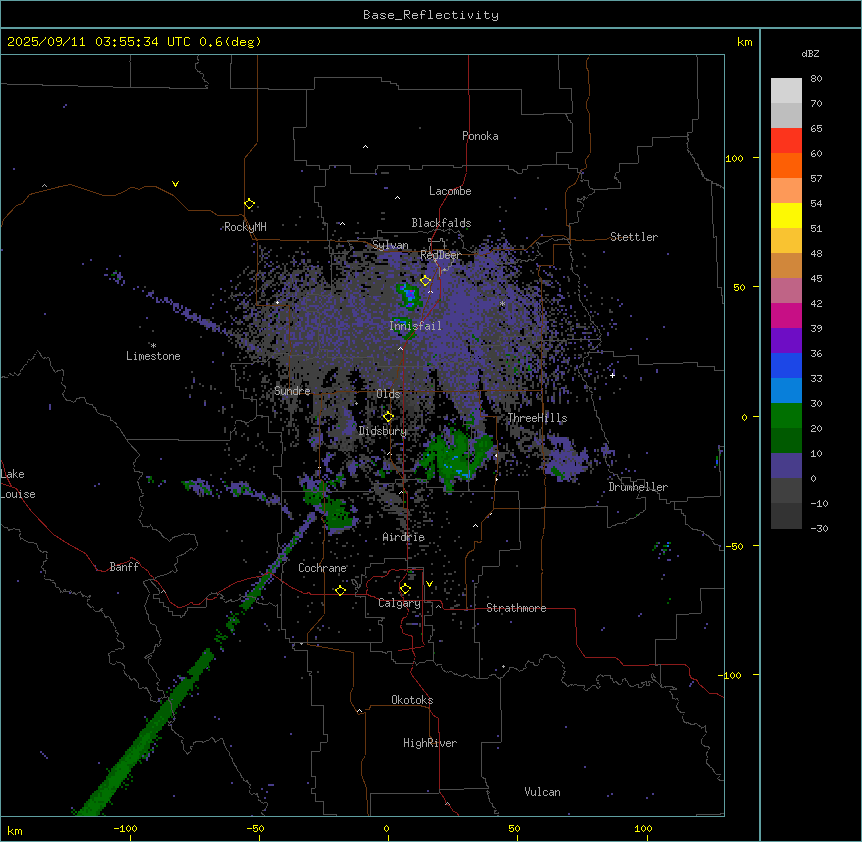The height and width of the screenshot is (842, 862).
Task: Click the Strathmore label
Action: (x=516, y=608)
